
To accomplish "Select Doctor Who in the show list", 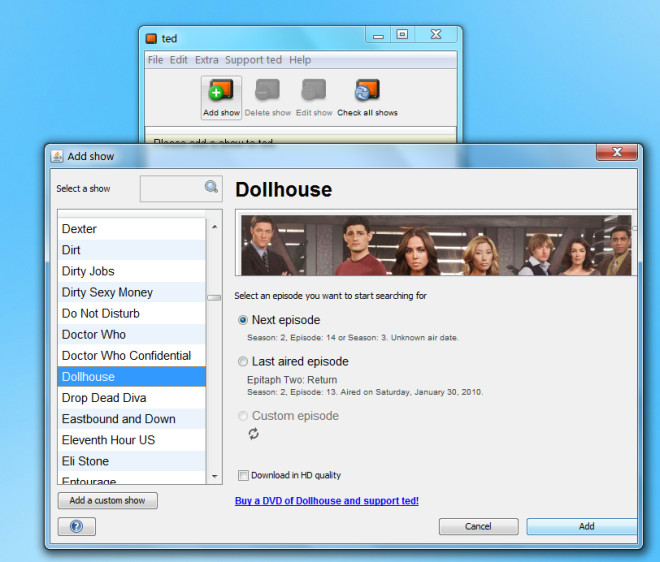I will pos(131,334).
